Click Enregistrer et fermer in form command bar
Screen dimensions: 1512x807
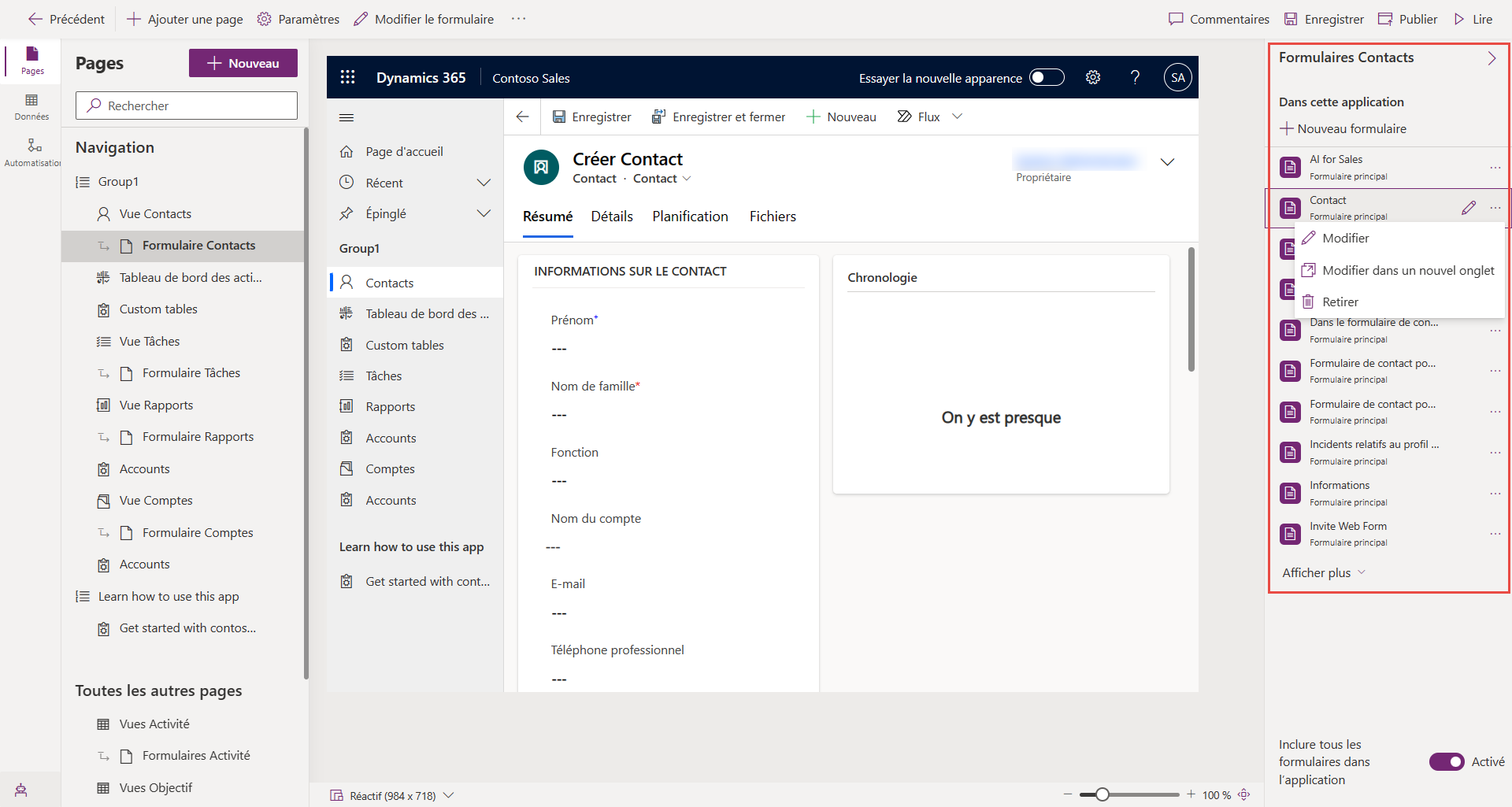(718, 117)
